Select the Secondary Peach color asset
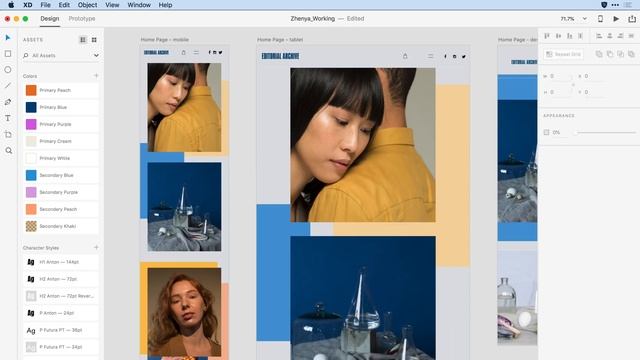The image size is (640, 360). 61,209
